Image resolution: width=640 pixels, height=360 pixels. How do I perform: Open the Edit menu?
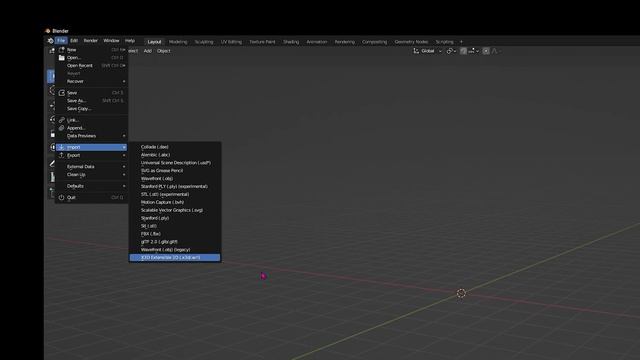(x=74, y=41)
